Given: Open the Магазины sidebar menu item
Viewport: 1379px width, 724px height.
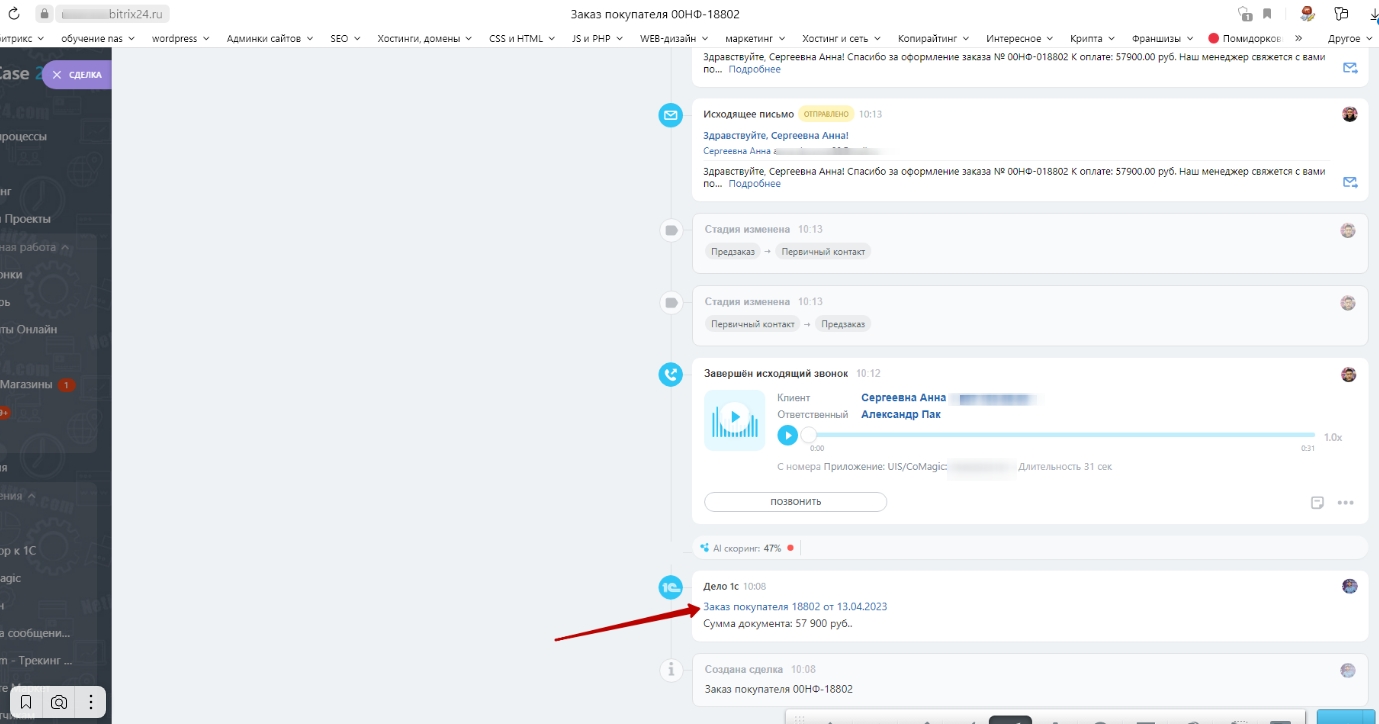Looking at the screenshot, I should click(x=26, y=384).
